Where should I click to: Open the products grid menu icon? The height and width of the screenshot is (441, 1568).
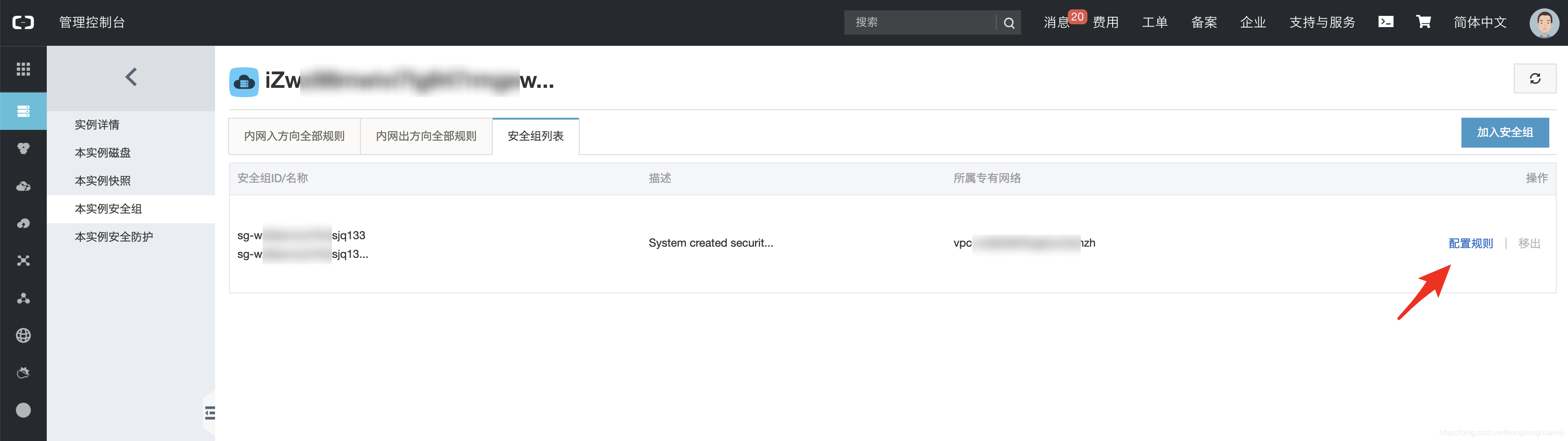23,69
